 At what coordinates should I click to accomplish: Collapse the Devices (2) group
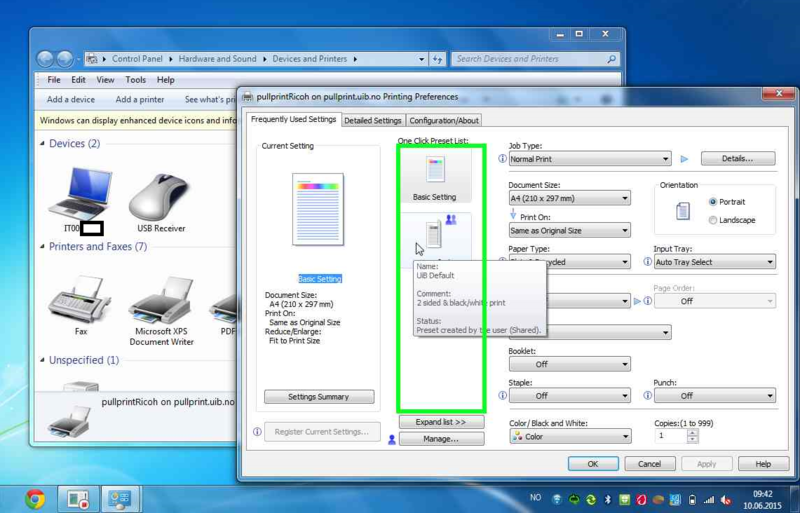coord(42,144)
